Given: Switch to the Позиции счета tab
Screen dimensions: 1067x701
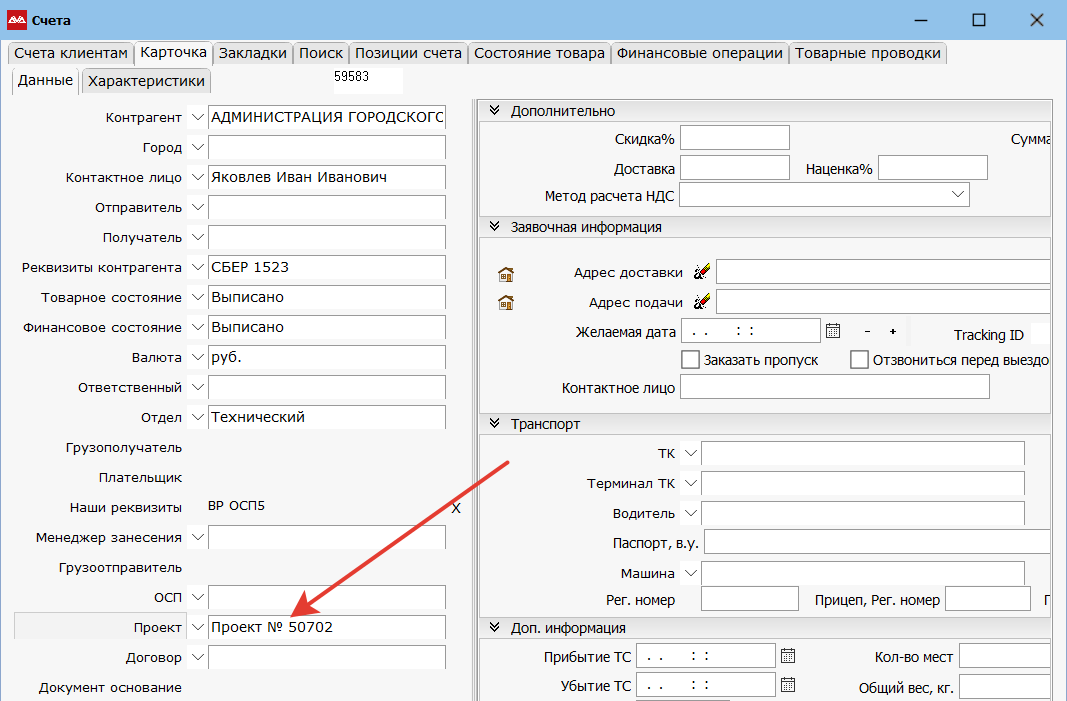Looking at the screenshot, I should pyautogui.click(x=408, y=53).
